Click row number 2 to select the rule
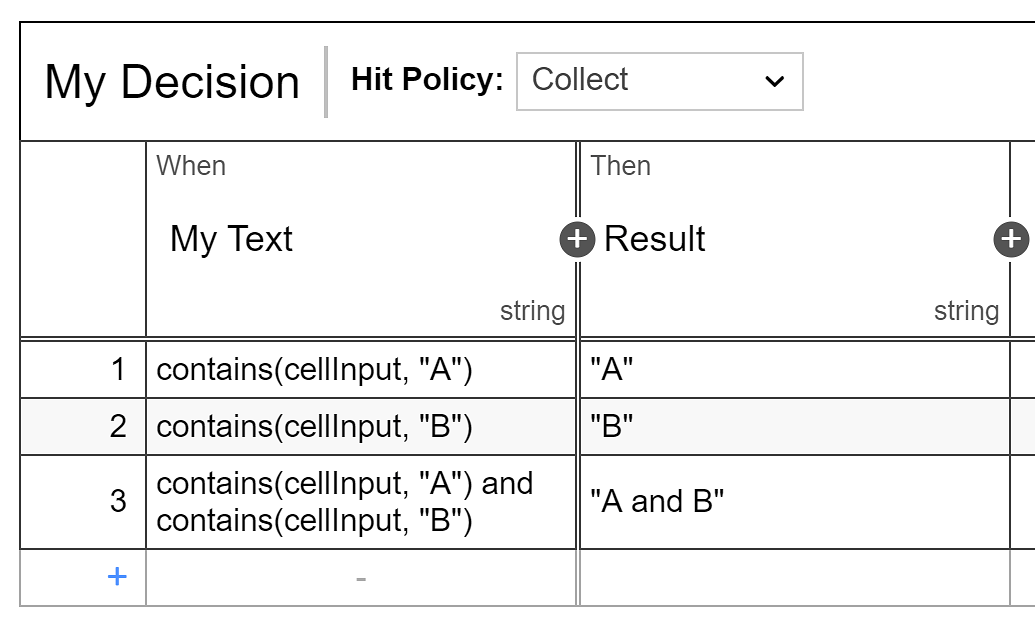1035x624 pixels. [x=116, y=426]
